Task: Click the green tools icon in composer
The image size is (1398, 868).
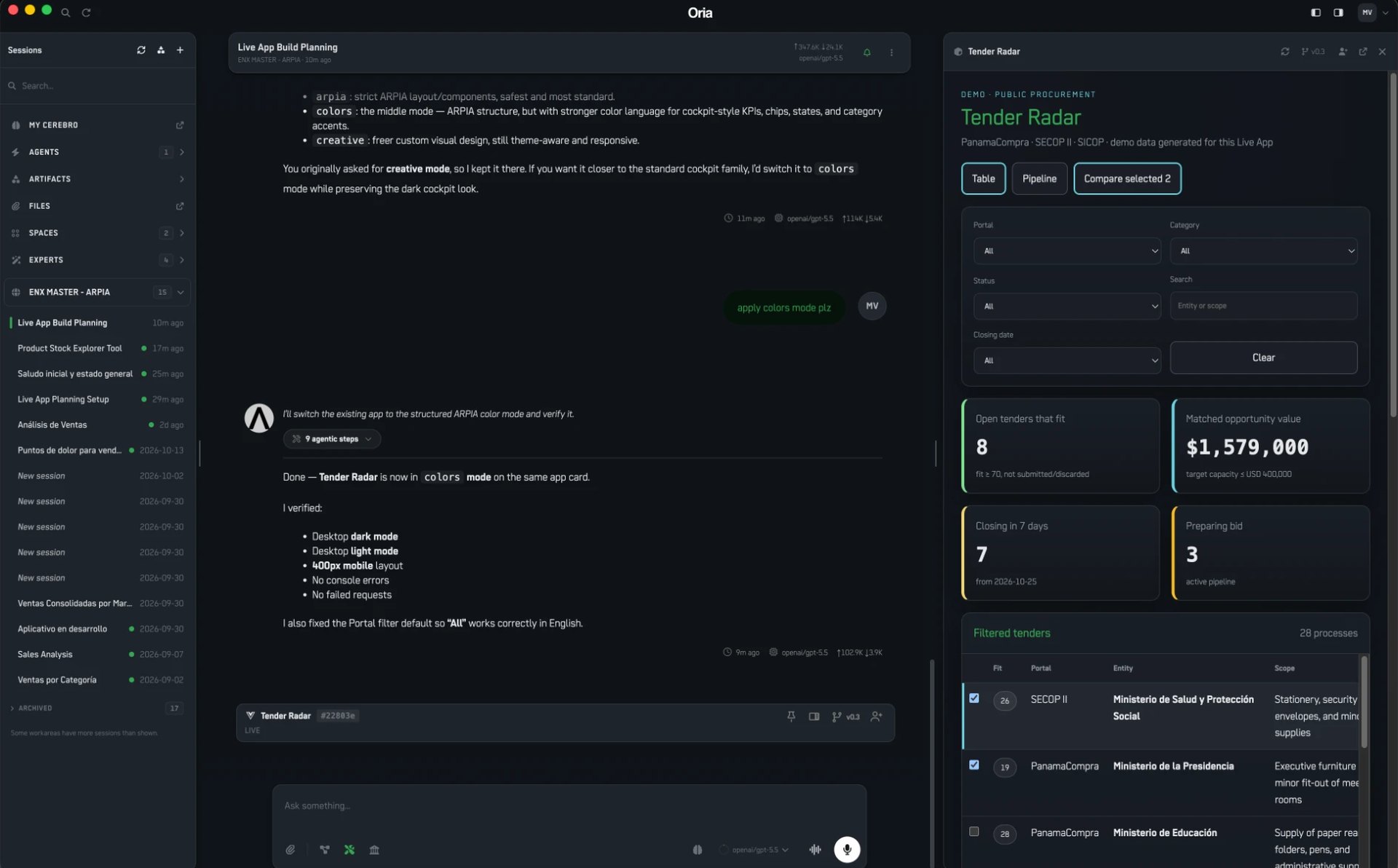Action: 349,850
